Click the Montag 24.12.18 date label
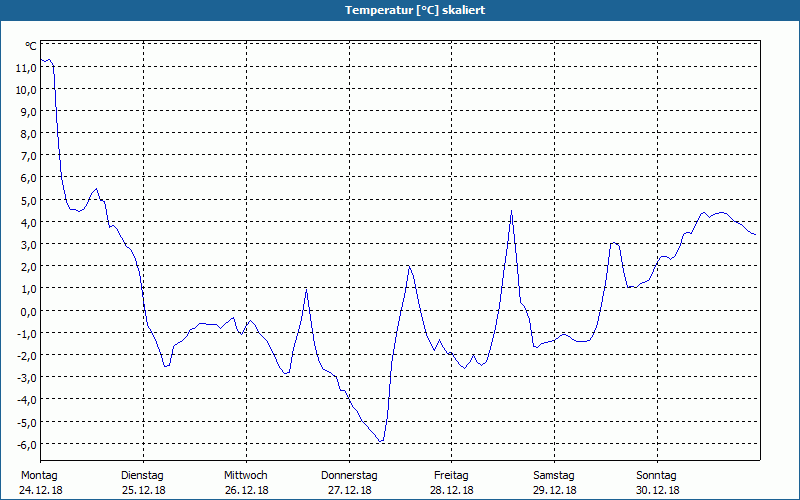The width and height of the screenshot is (800, 500). [41, 482]
